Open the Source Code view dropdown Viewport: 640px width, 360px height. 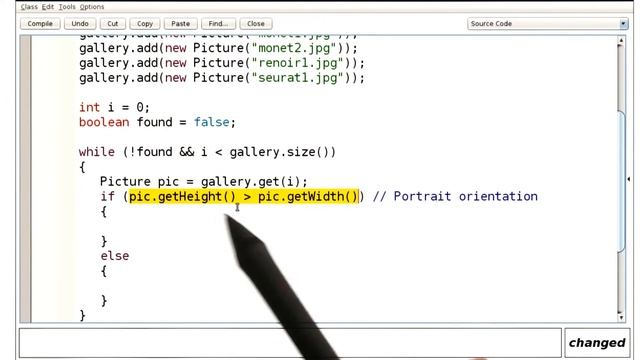pyautogui.click(x=547, y=24)
